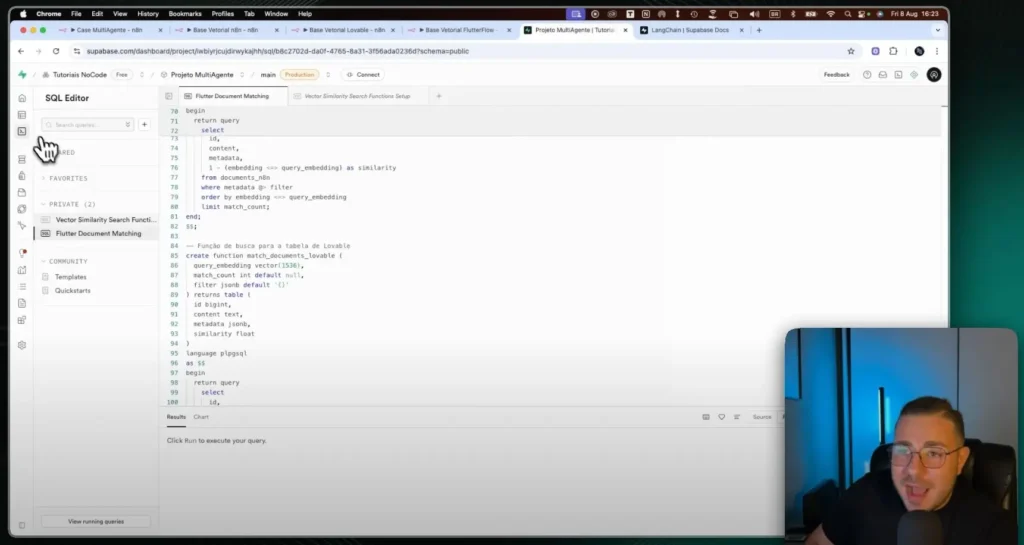Bookmark this page with the star icon
Screen dimensions: 1024x545
(850, 51)
